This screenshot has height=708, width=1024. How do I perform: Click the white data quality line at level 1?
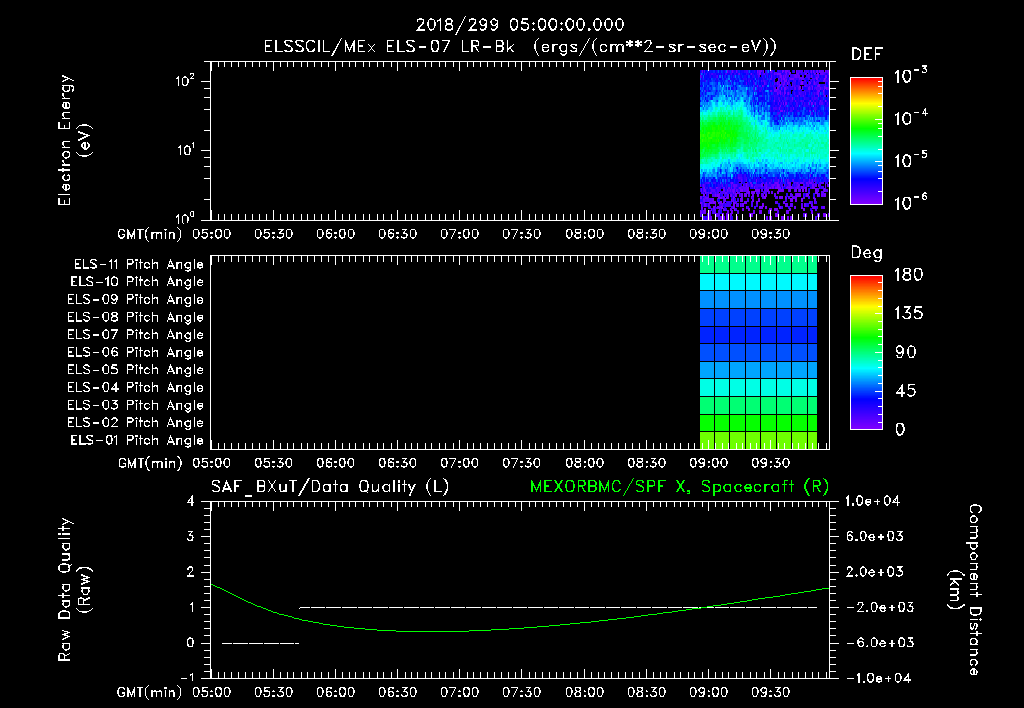click(x=558, y=607)
